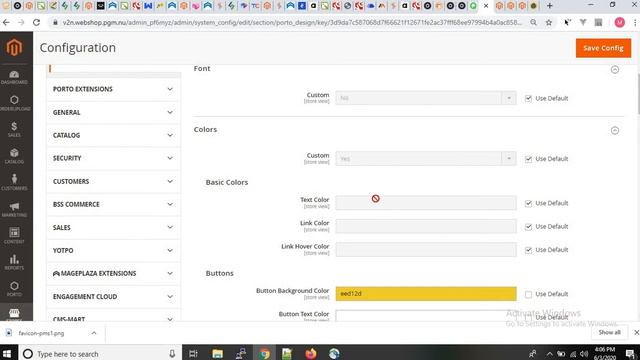Open the Chrome profile avatar
This screenshot has height=360, width=640.
coord(620,23)
